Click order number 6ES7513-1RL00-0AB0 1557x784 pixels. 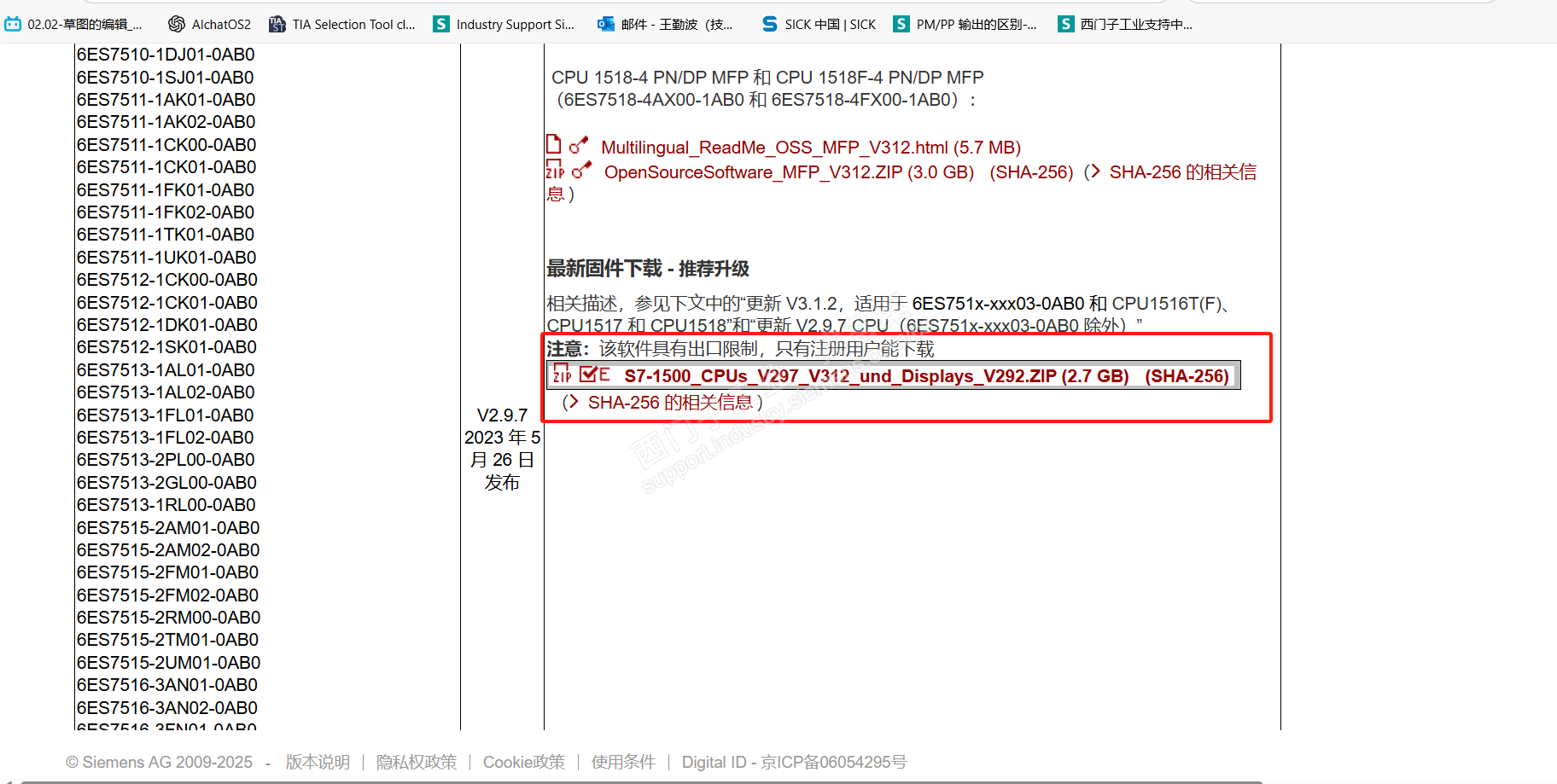click(x=166, y=505)
